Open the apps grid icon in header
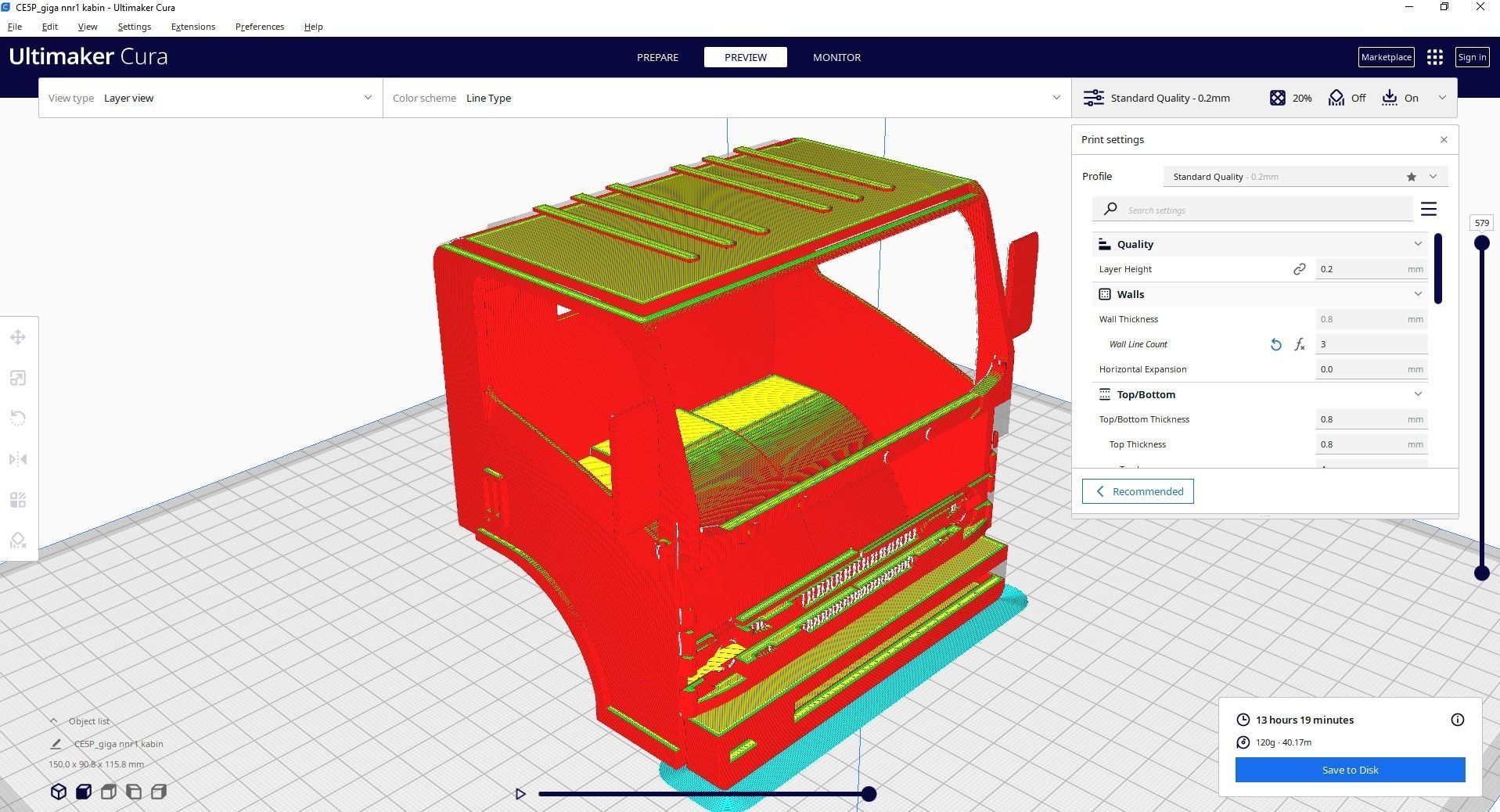The height and width of the screenshot is (812, 1500). click(x=1434, y=57)
